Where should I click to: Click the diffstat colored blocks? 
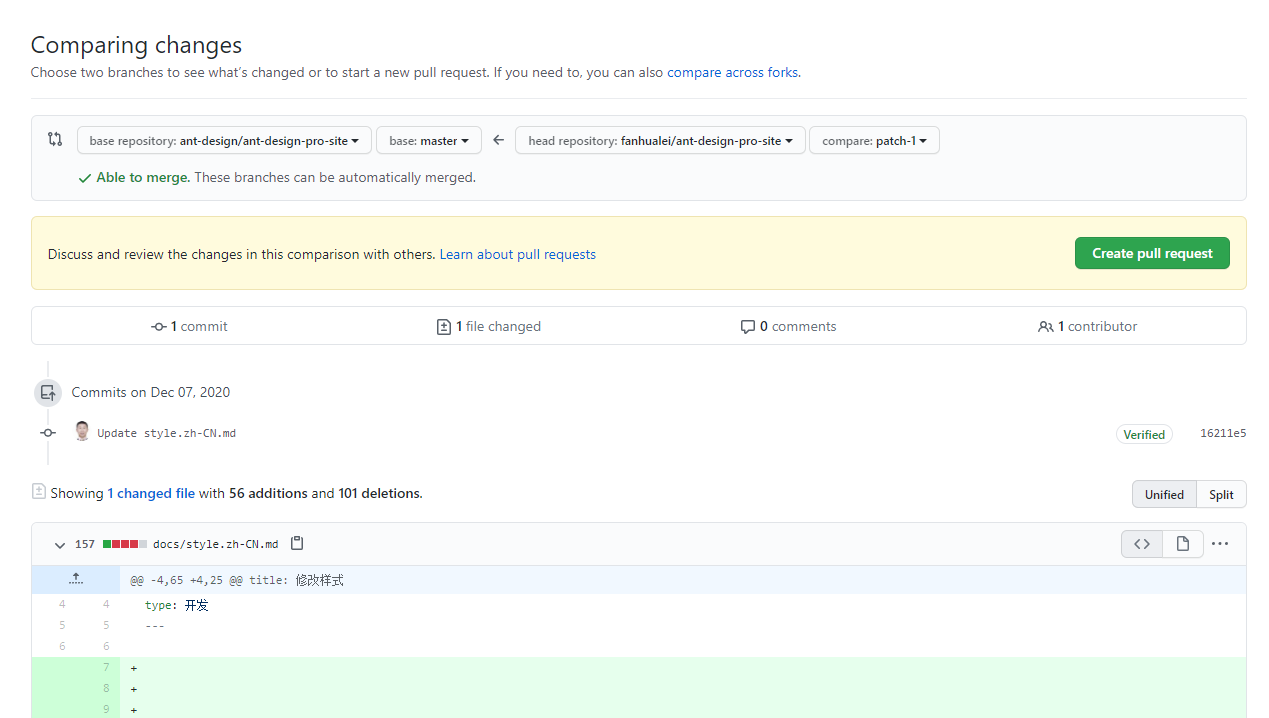tap(125, 544)
